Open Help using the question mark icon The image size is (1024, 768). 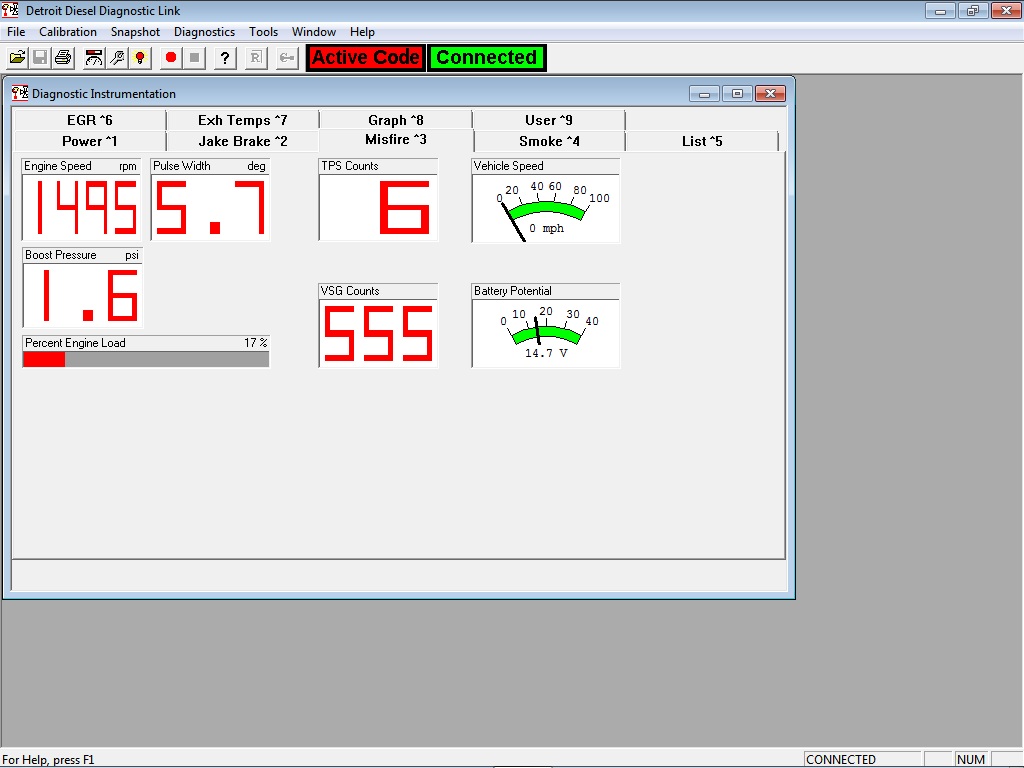click(224, 57)
